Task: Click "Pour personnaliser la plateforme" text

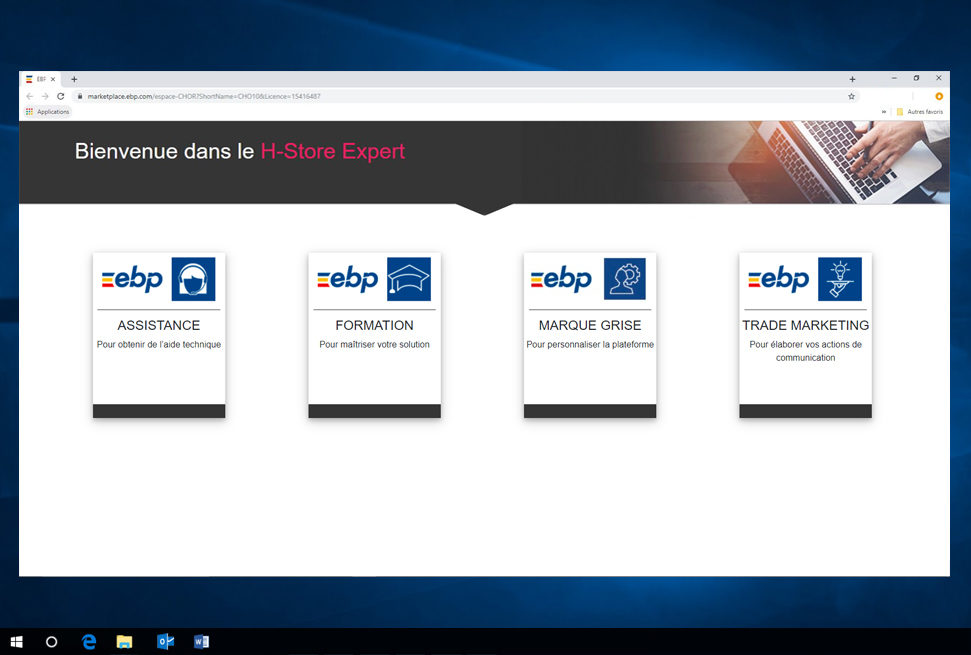Action: [x=590, y=344]
